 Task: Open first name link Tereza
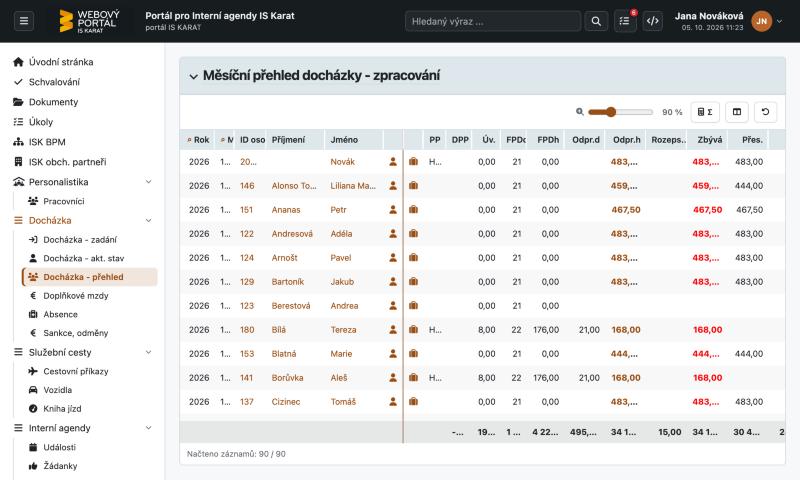[x=343, y=330]
